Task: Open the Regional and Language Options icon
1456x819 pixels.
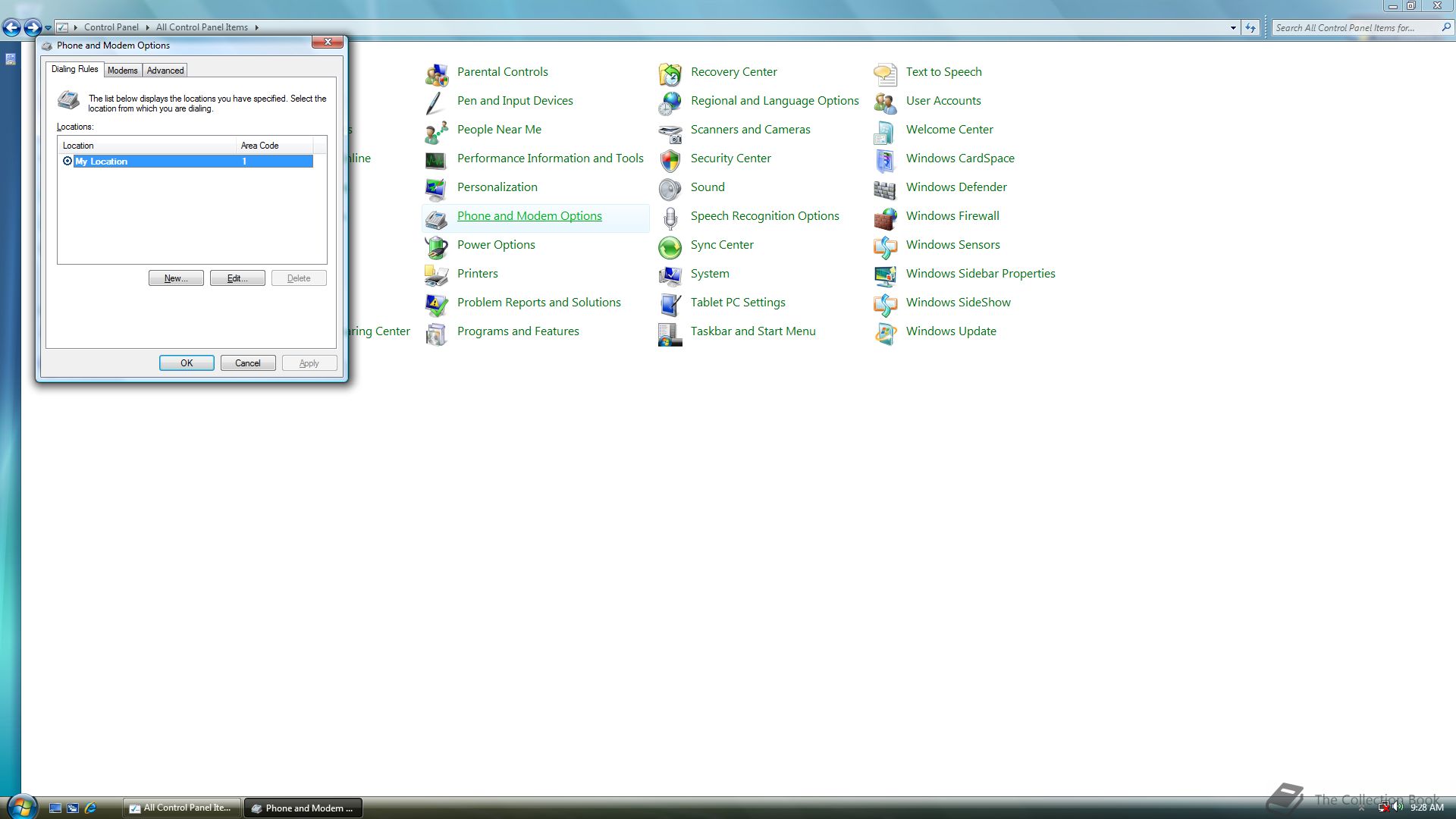Action: coord(670,102)
